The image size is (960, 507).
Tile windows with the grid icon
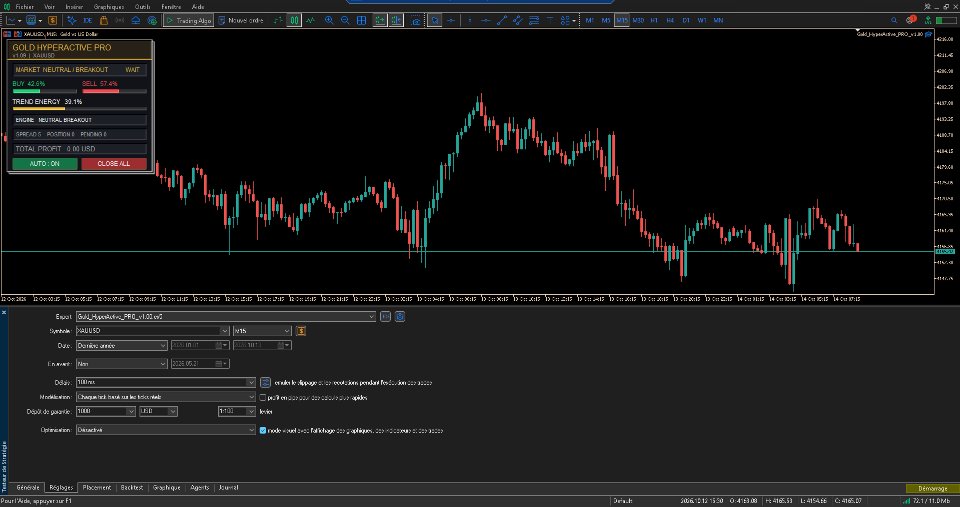pos(362,20)
